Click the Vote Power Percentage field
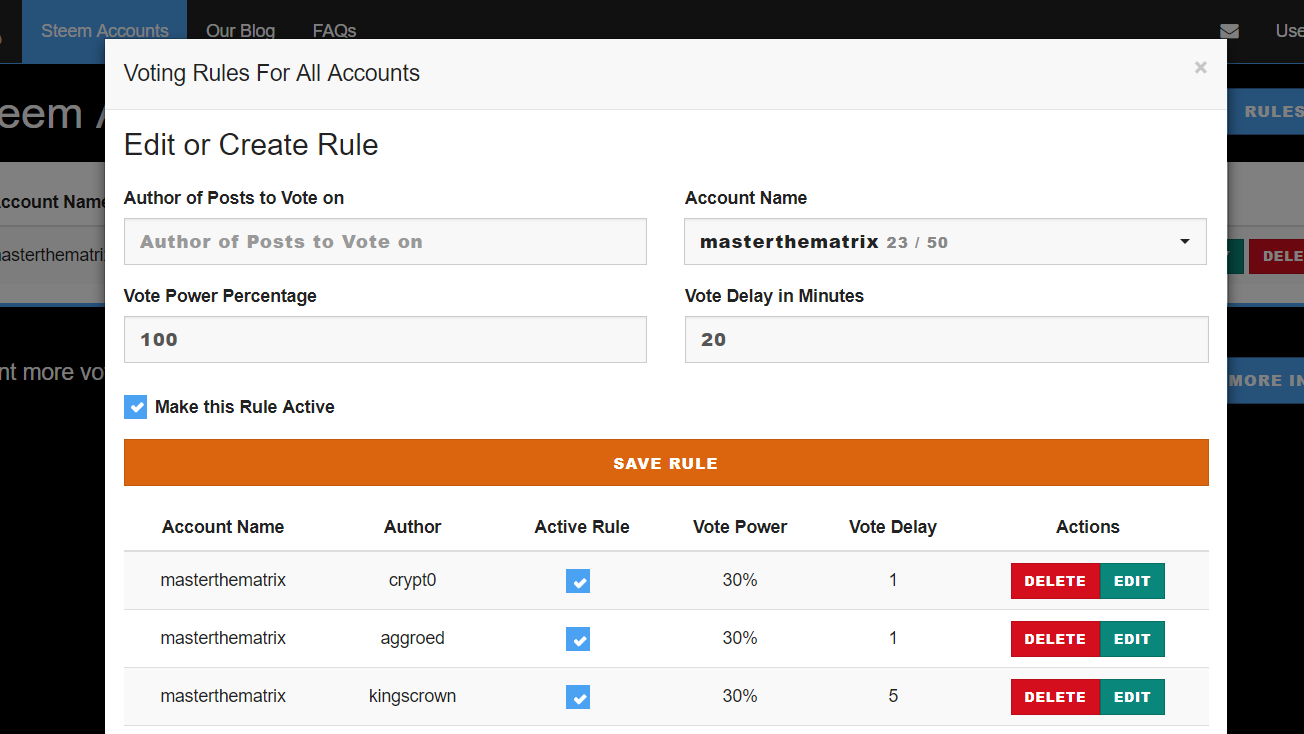This screenshot has width=1304, height=734. [x=385, y=340]
